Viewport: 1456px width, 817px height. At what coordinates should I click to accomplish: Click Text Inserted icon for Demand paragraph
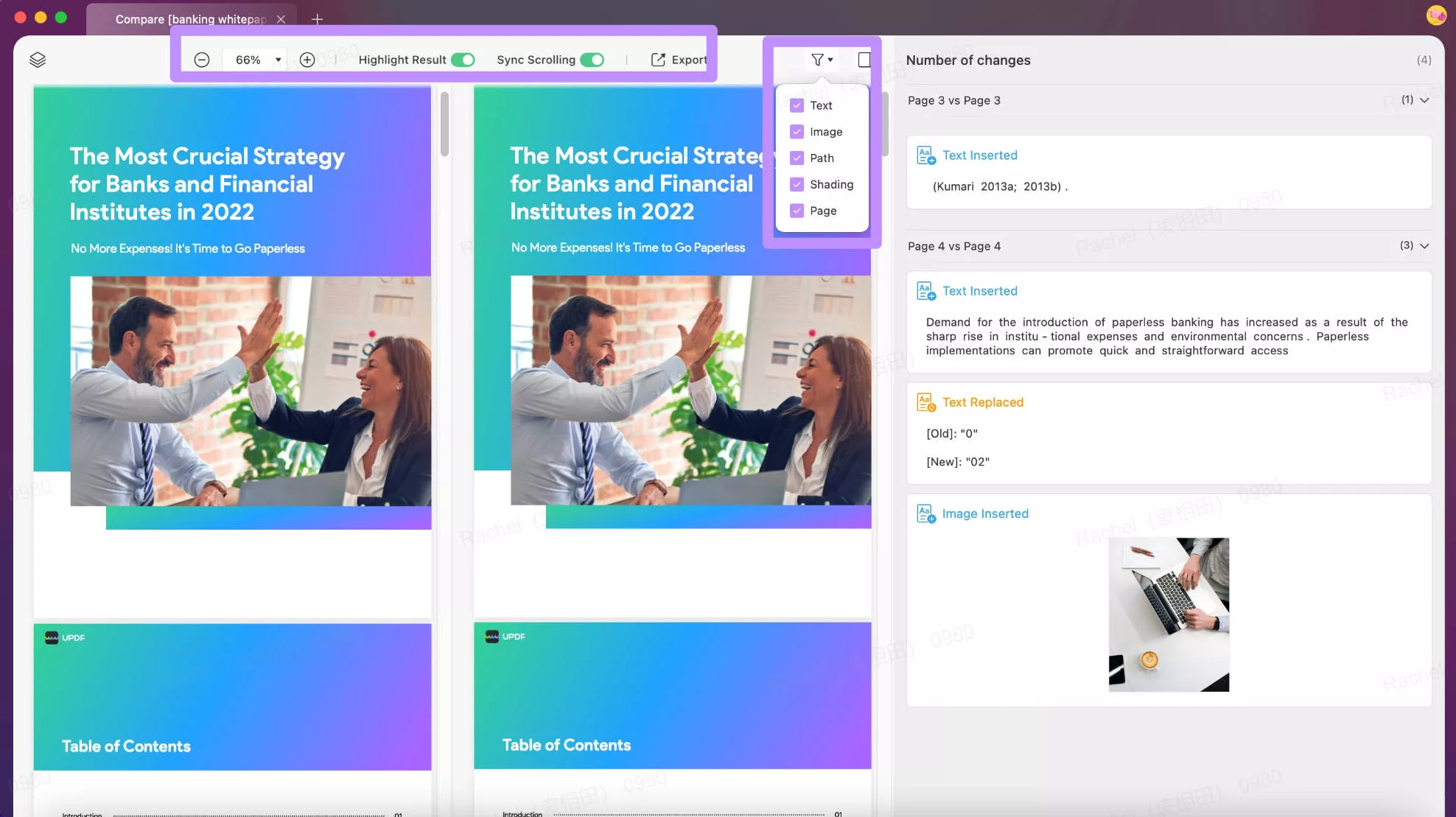click(926, 291)
